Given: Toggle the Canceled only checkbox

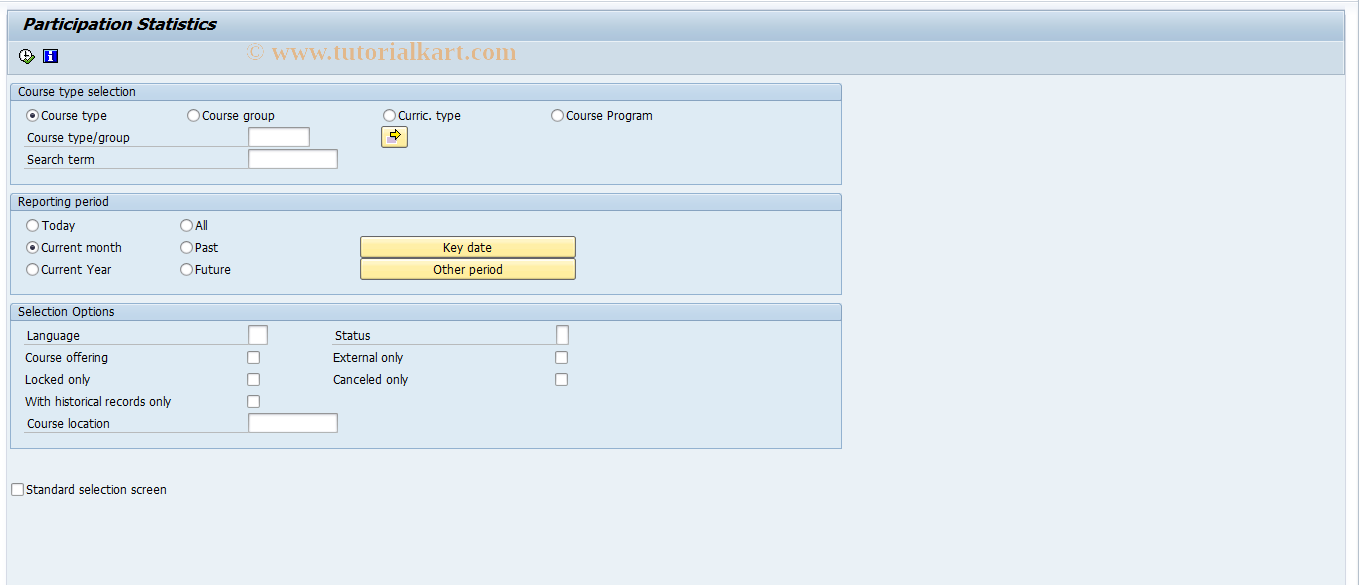Looking at the screenshot, I should (x=562, y=380).
